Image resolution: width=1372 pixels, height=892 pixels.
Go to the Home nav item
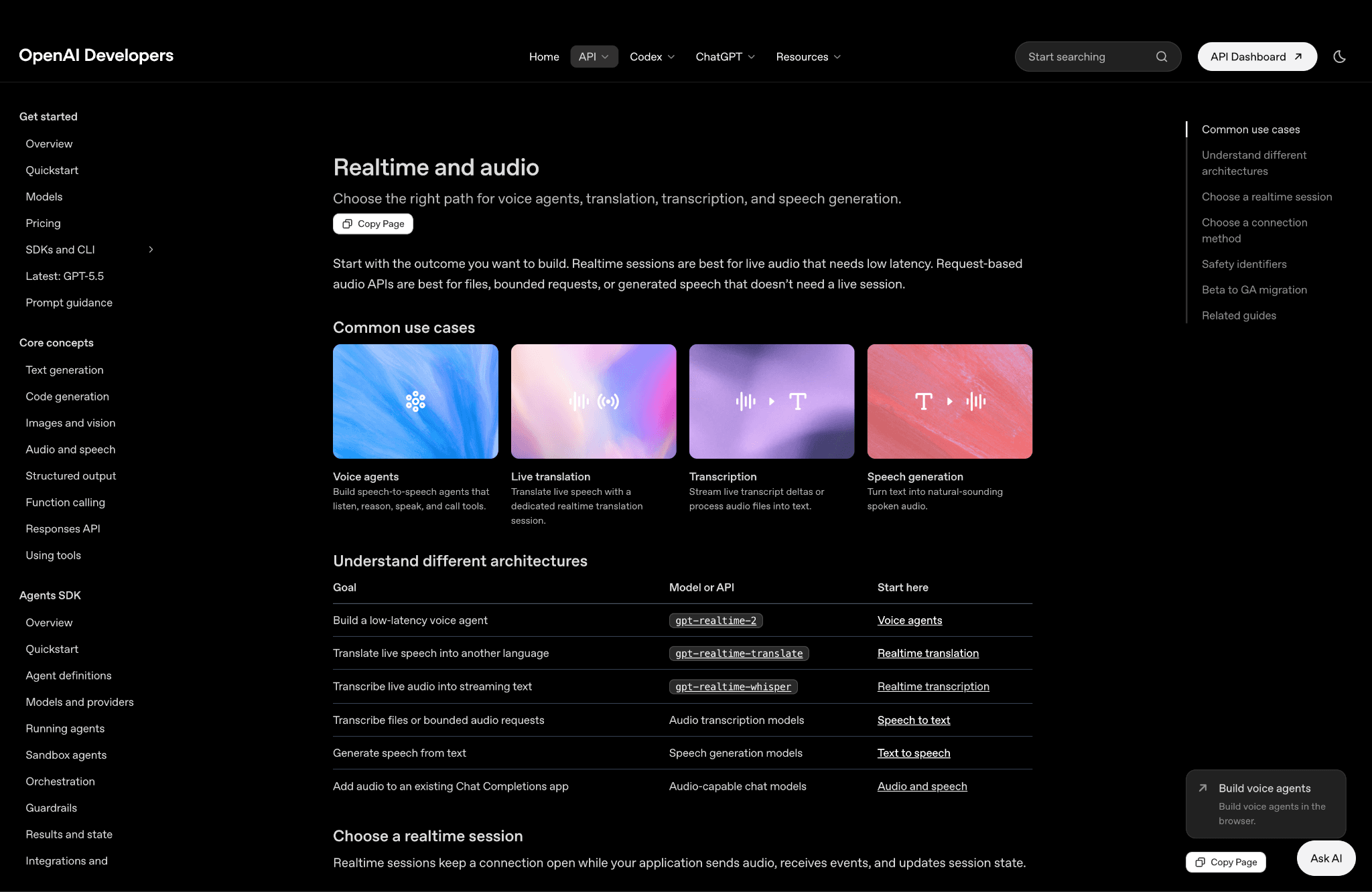[x=544, y=57]
